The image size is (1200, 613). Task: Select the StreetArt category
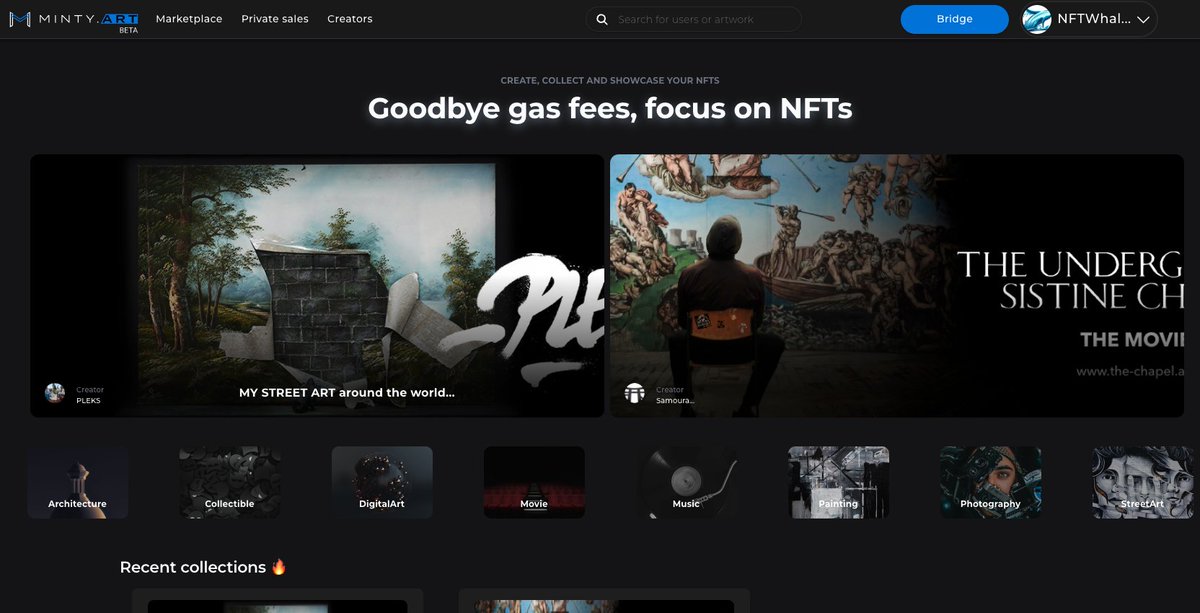click(x=1142, y=482)
